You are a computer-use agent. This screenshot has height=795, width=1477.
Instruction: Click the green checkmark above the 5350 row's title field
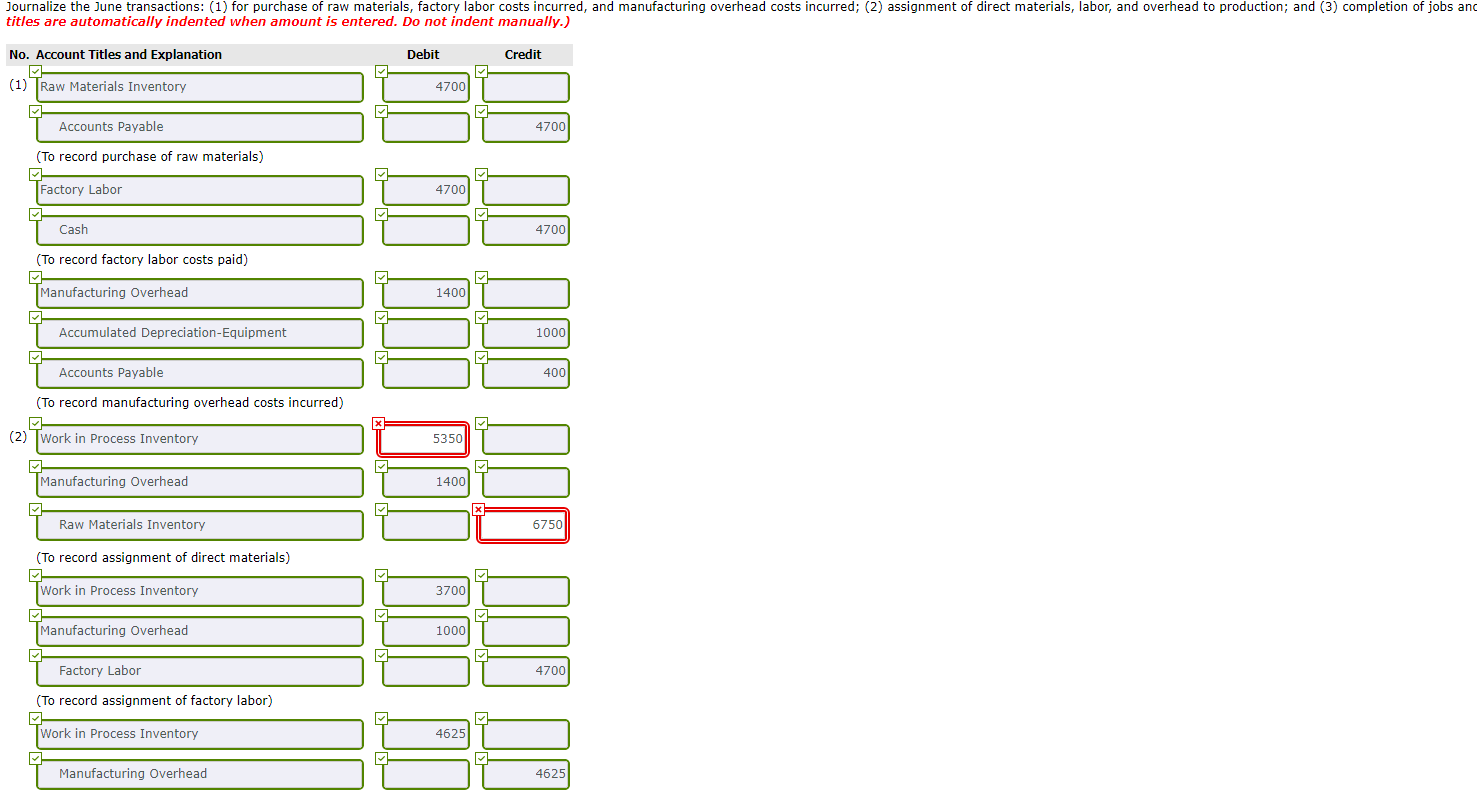(36, 423)
